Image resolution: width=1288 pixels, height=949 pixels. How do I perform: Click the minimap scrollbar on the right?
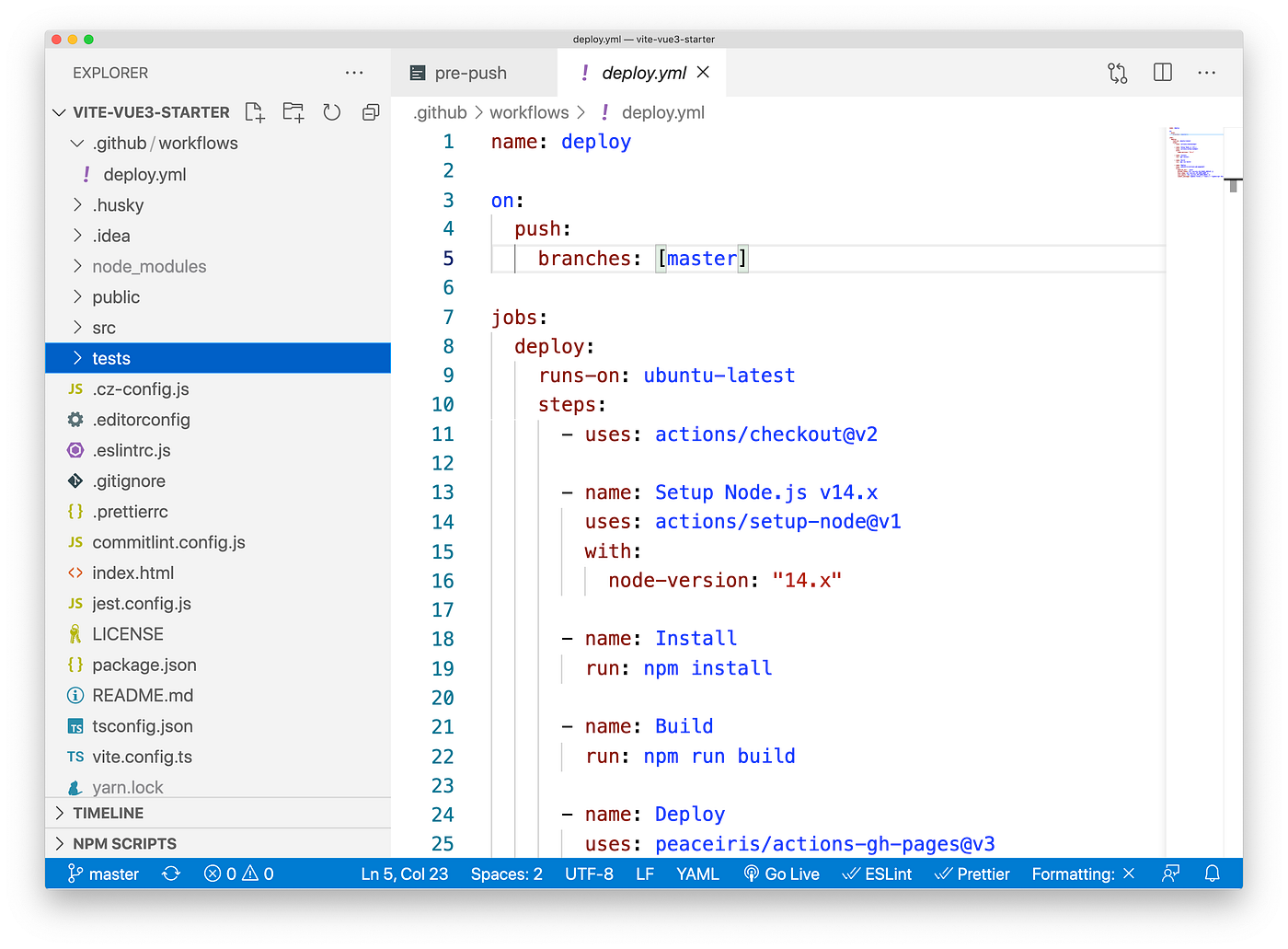coord(1234,184)
